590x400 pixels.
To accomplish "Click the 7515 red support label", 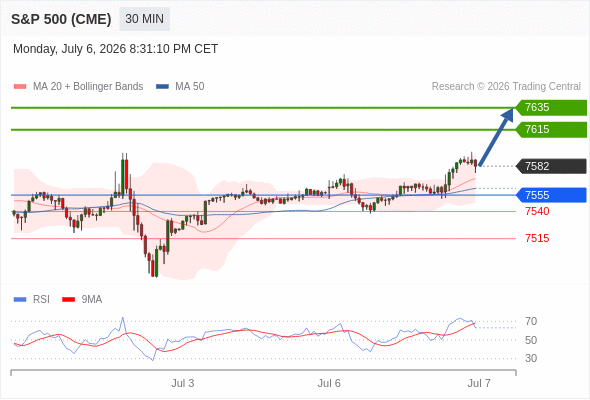I will pos(537,238).
